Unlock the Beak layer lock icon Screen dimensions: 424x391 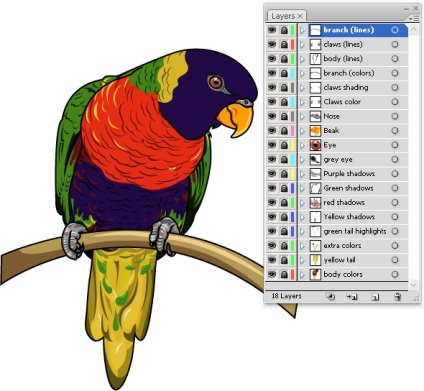pos(284,131)
